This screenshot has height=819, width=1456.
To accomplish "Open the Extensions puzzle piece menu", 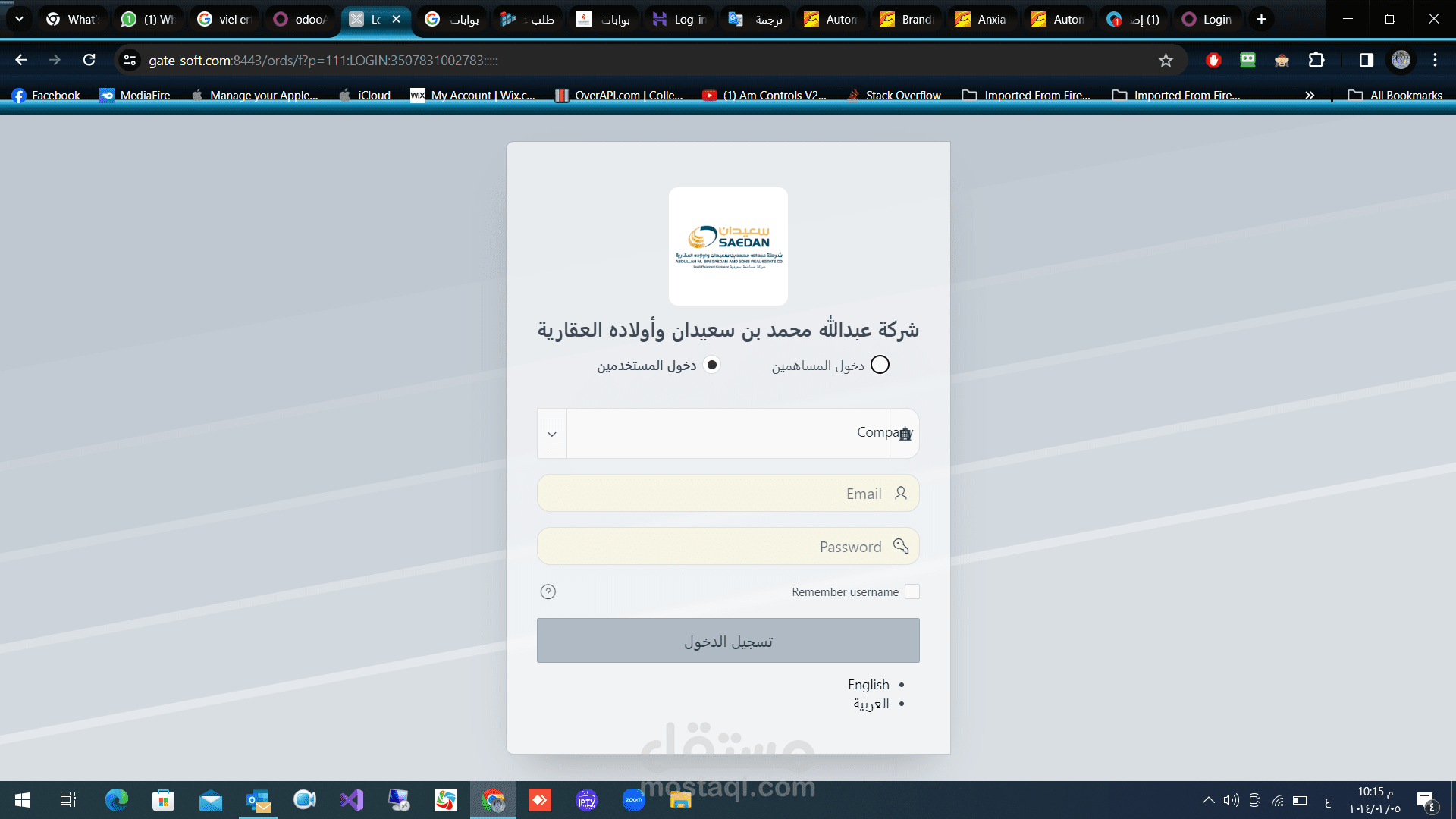I will click(x=1316, y=60).
